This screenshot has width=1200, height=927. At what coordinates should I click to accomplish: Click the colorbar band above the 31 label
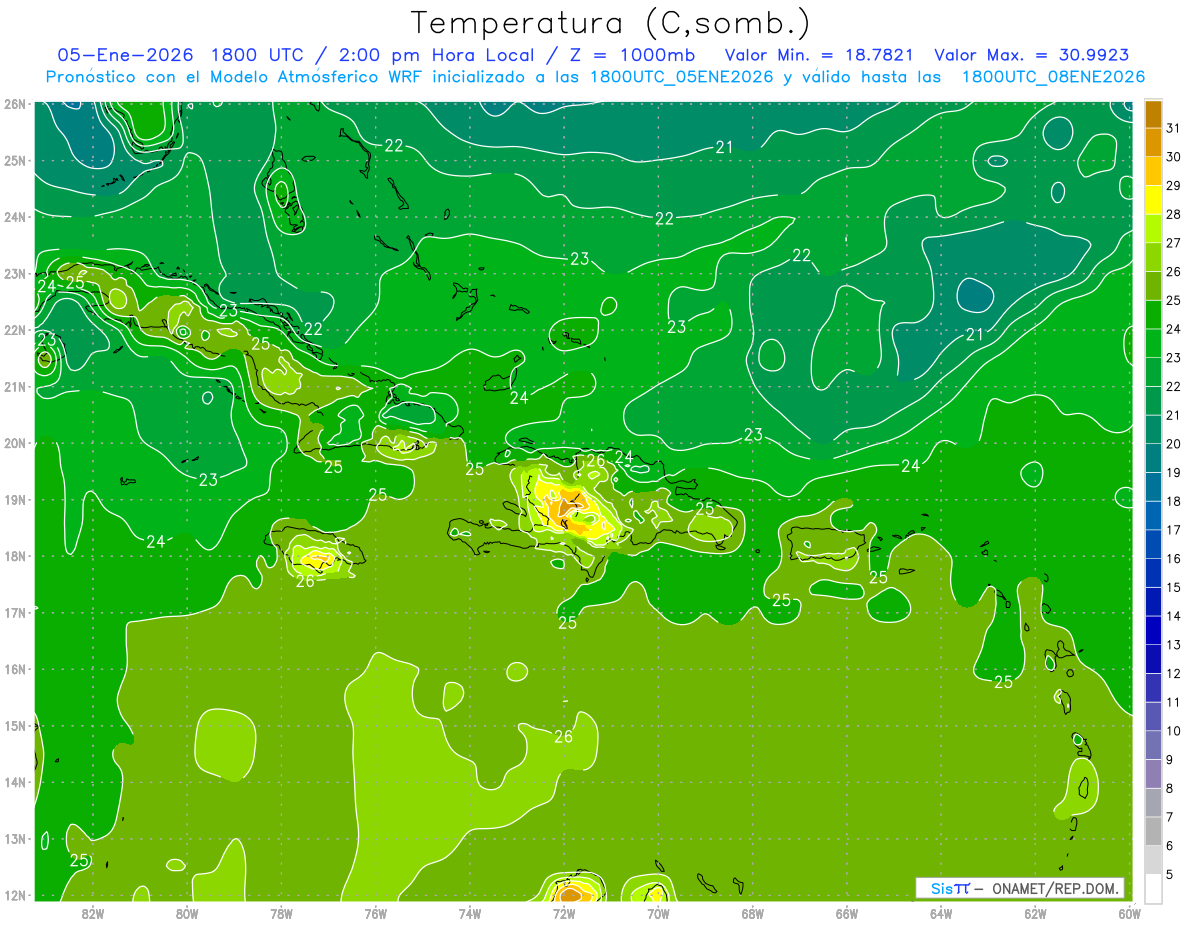pos(1153,113)
